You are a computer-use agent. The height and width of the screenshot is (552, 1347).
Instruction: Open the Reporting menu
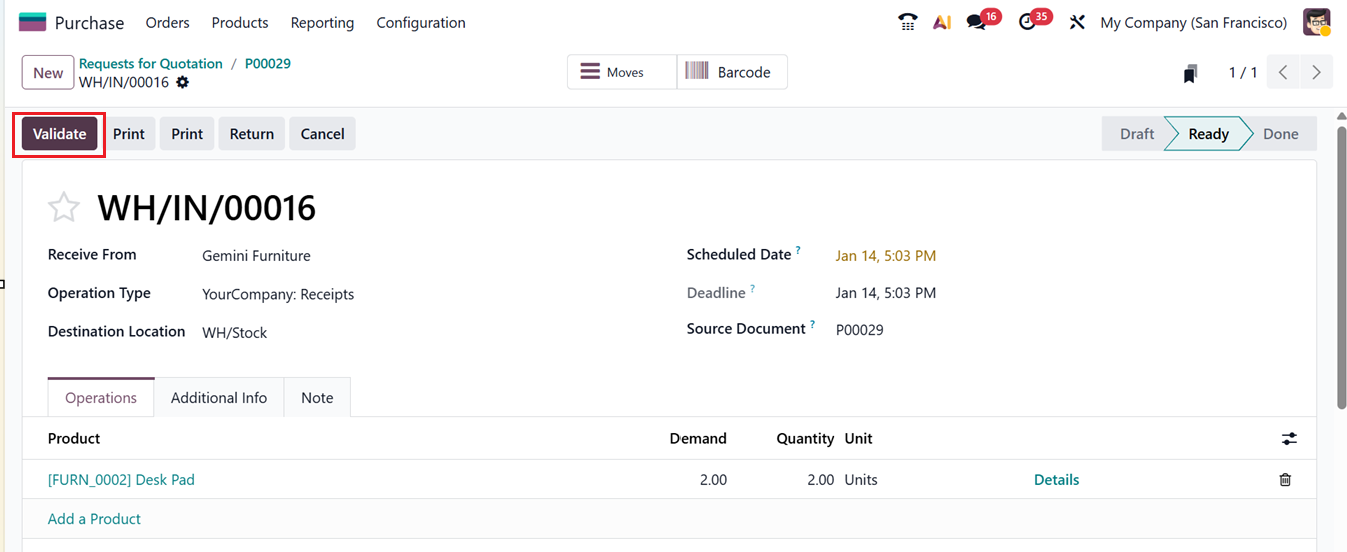(x=322, y=22)
